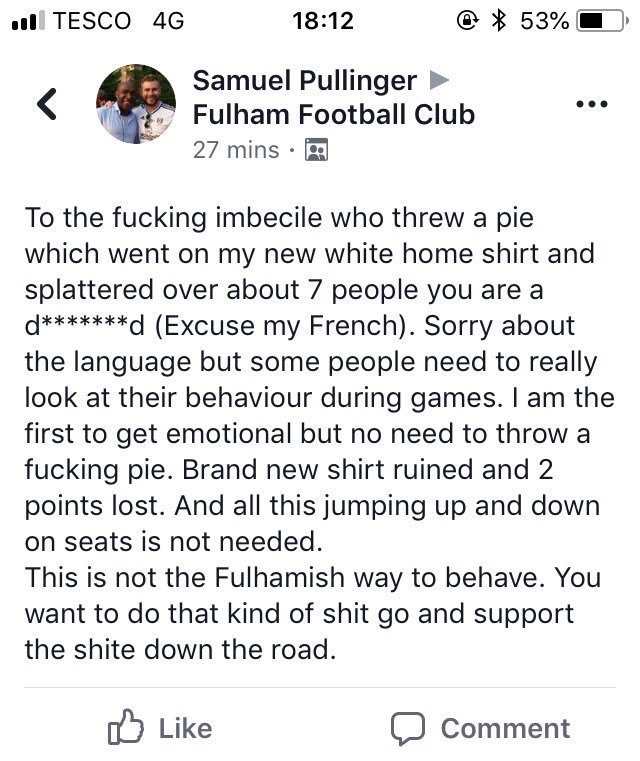Screen dimensions: 640x761
Task: Tap the TESCO 4G carrier label
Action: (118, 21)
